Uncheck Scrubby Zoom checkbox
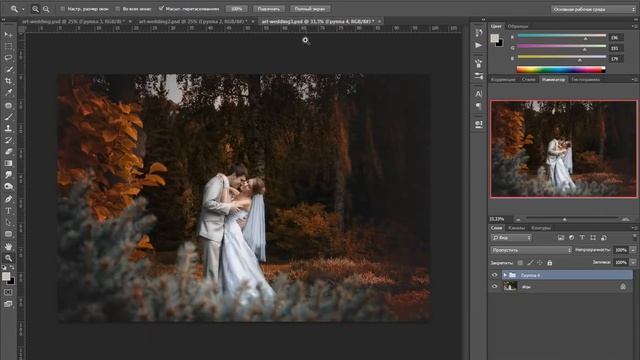This screenshot has height=360, width=640. pos(161,8)
